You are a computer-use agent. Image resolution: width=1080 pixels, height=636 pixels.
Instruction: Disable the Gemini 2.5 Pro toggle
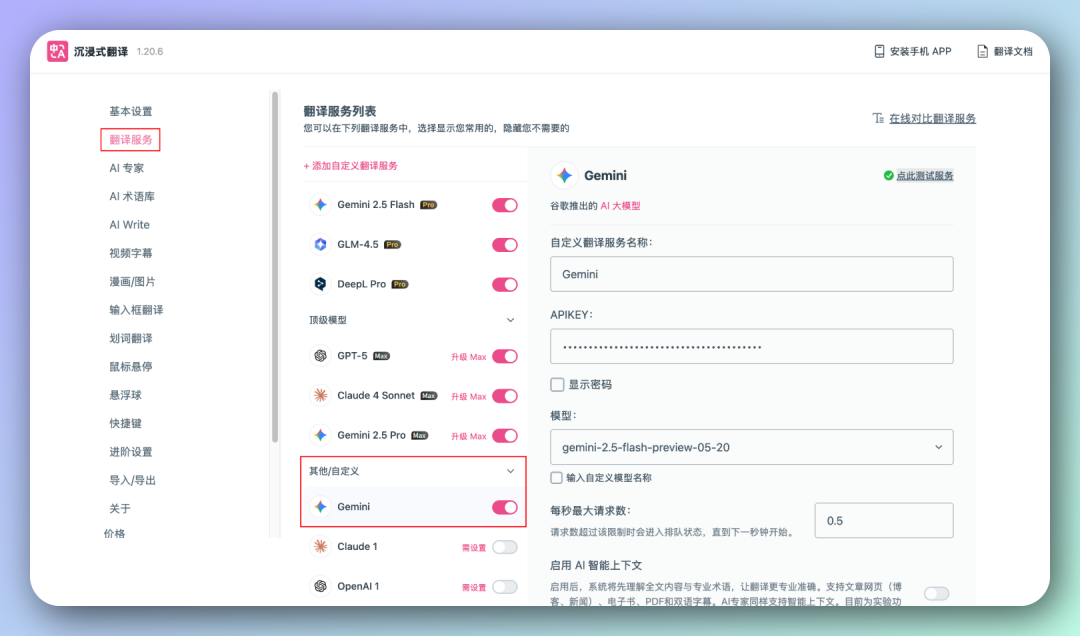point(505,435)
